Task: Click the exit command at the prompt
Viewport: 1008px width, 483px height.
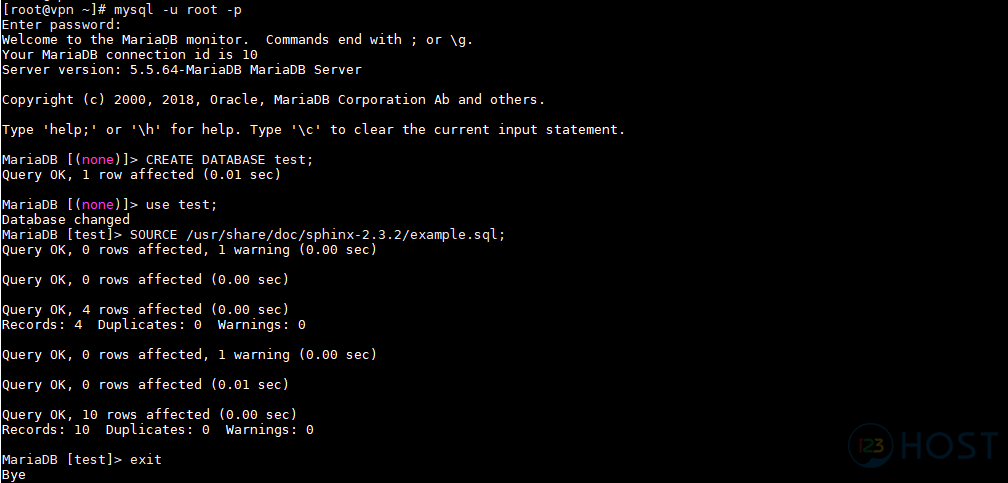Action: coord(146,460)
